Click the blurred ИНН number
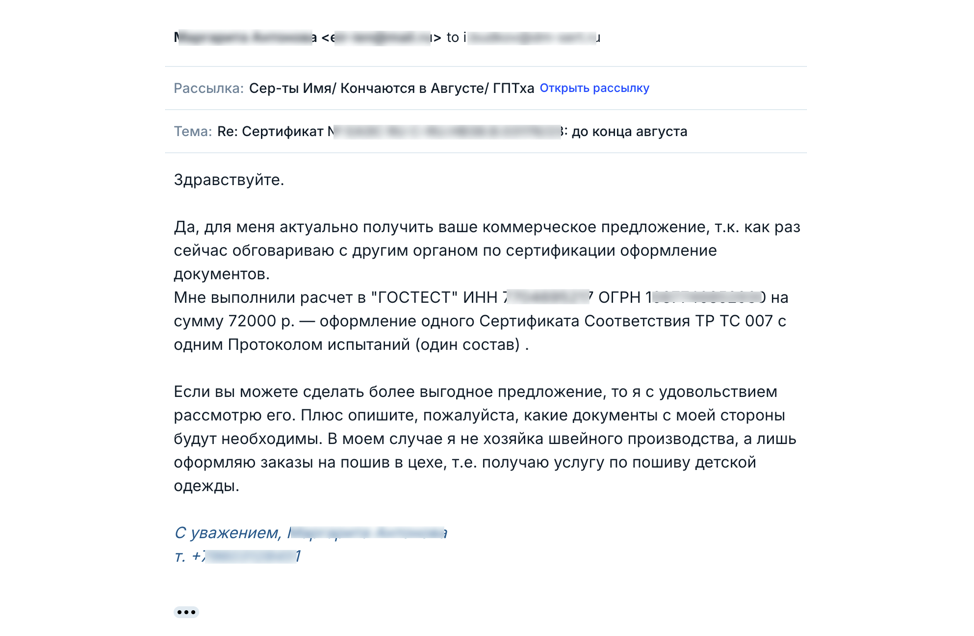Screen dimensions: 974x636 [x=548, y=298]
